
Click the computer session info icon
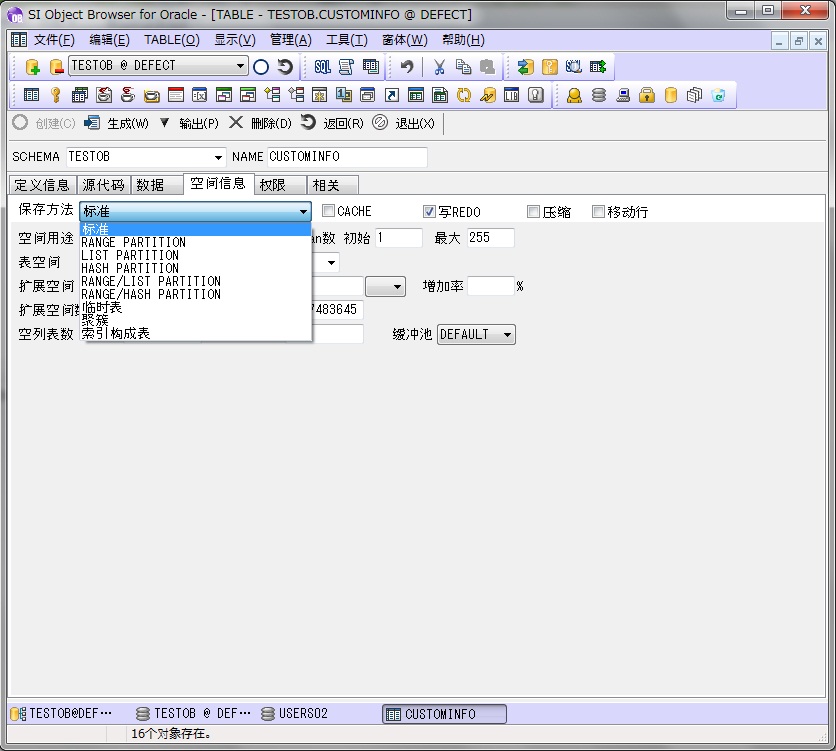point(623,95)
